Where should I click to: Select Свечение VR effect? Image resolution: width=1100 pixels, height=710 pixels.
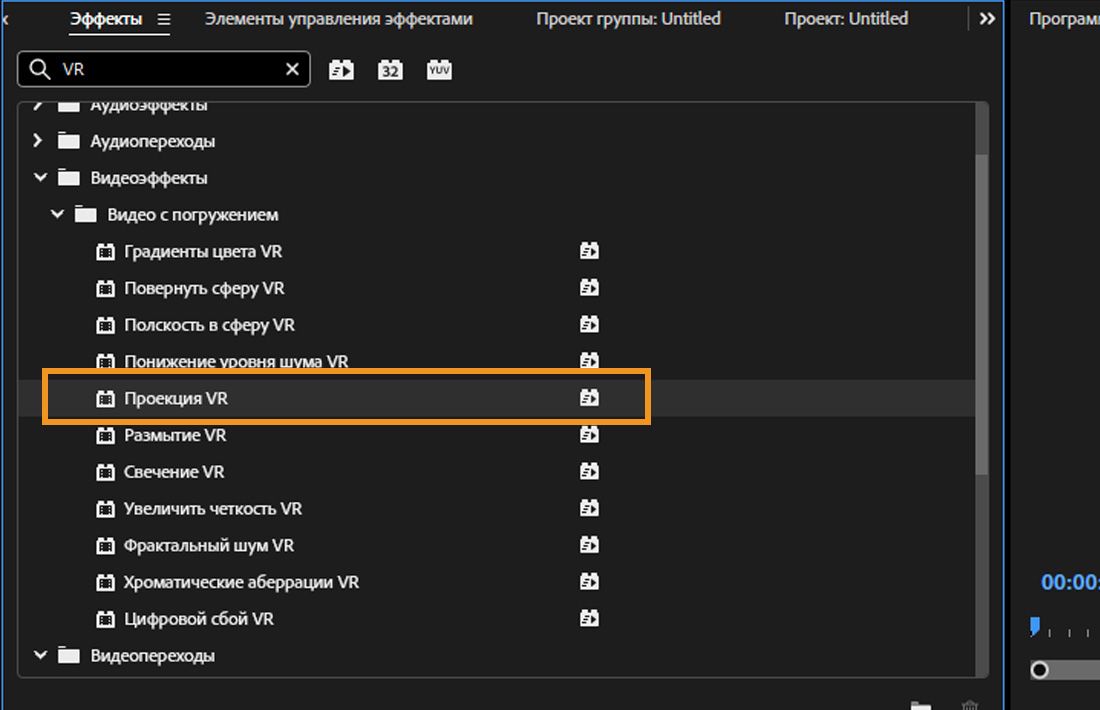174,471
